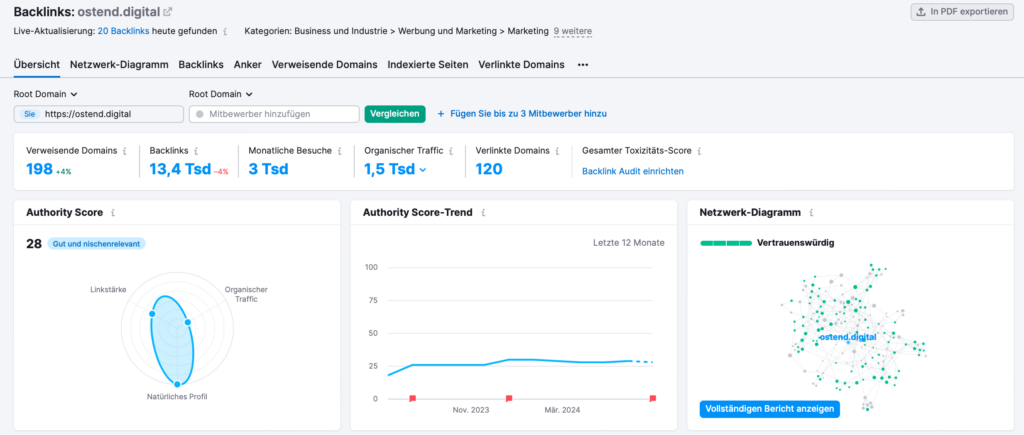
Task: Click info icon next to Verweisende Domains
Action: (x=125, y=151)
